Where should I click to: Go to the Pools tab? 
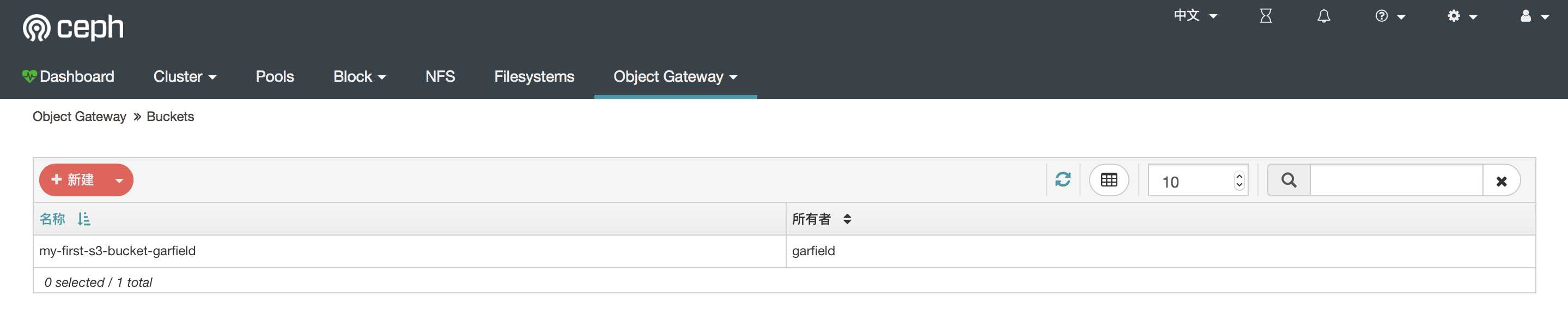(275, 77)
